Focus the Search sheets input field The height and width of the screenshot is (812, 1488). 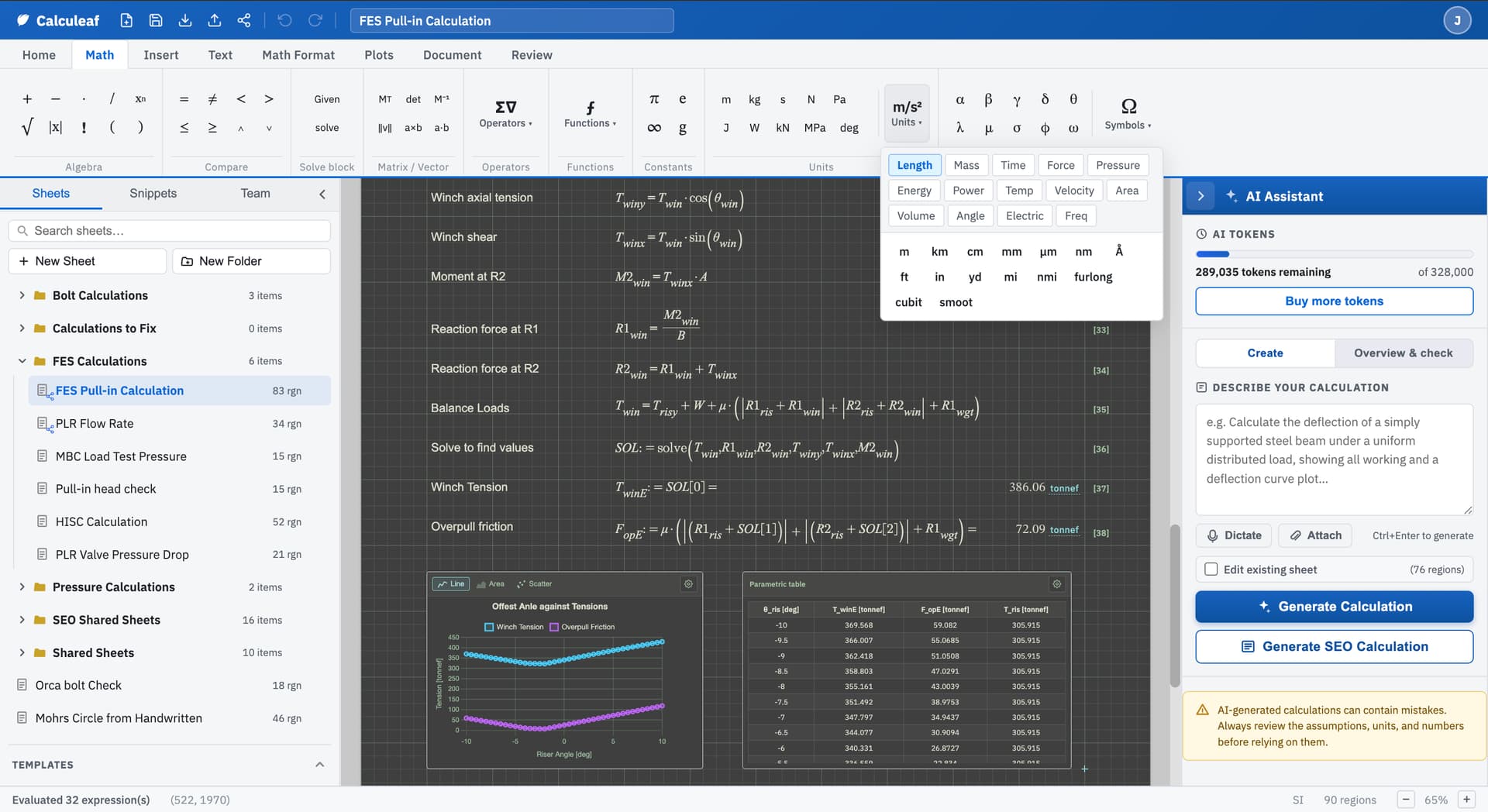click(170, 231)
